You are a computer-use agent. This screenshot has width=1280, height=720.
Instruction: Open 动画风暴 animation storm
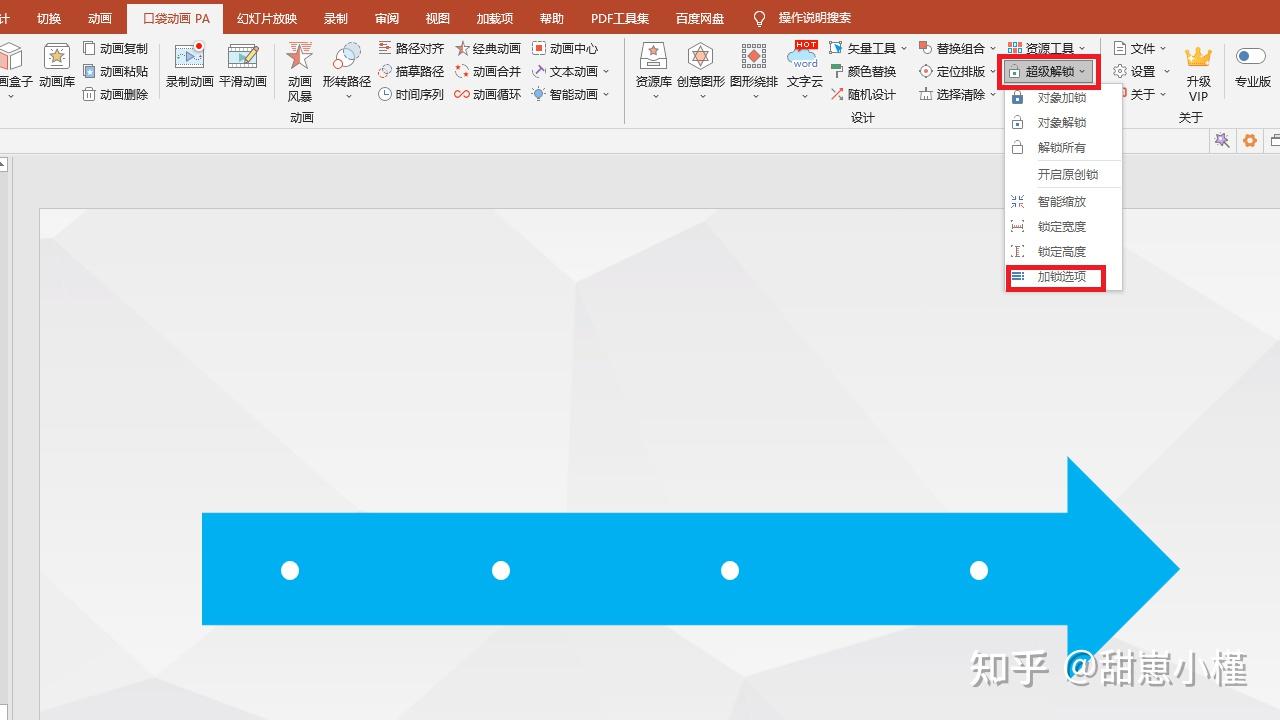[300, 72]
